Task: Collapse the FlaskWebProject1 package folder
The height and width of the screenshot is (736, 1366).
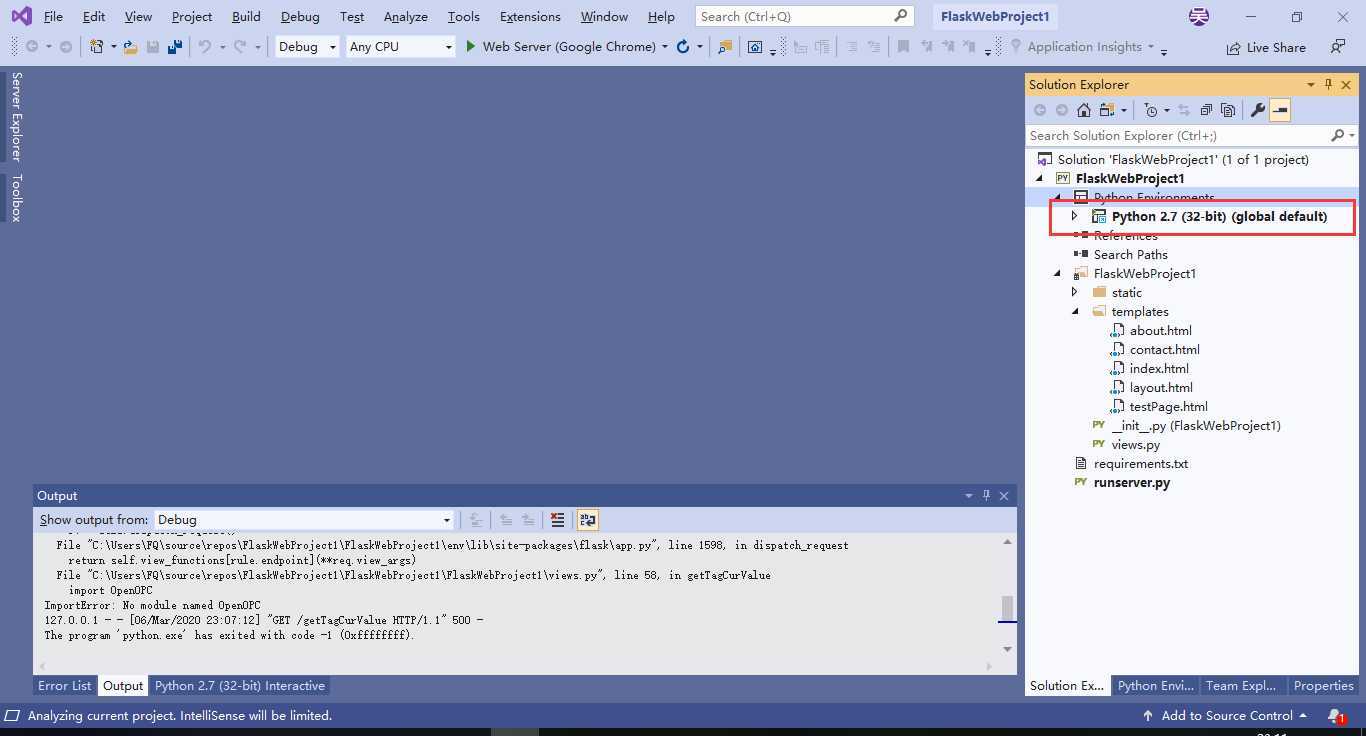Action: pos(1057,273)
